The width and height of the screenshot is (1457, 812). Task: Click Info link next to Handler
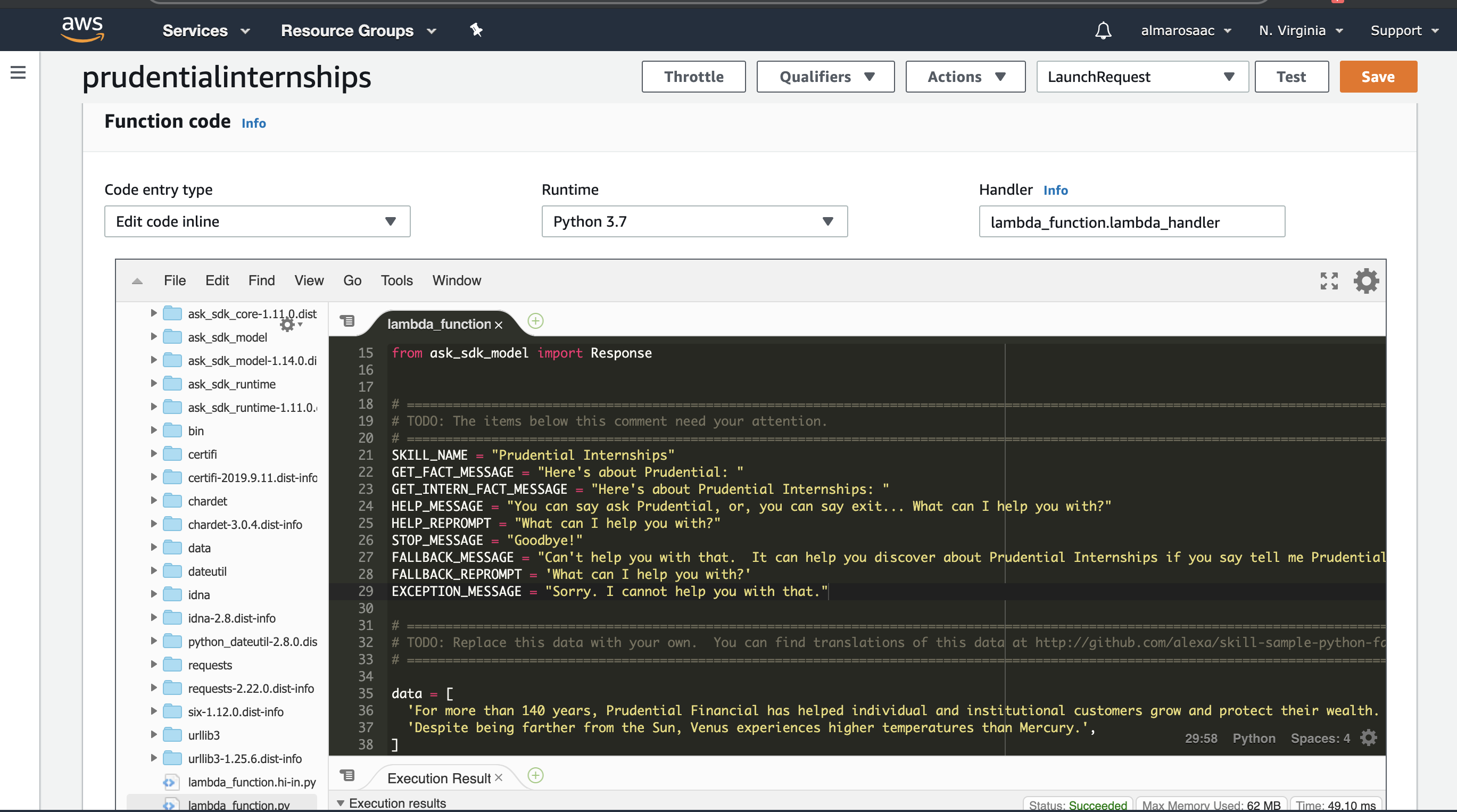click(x=1055, y=190)
